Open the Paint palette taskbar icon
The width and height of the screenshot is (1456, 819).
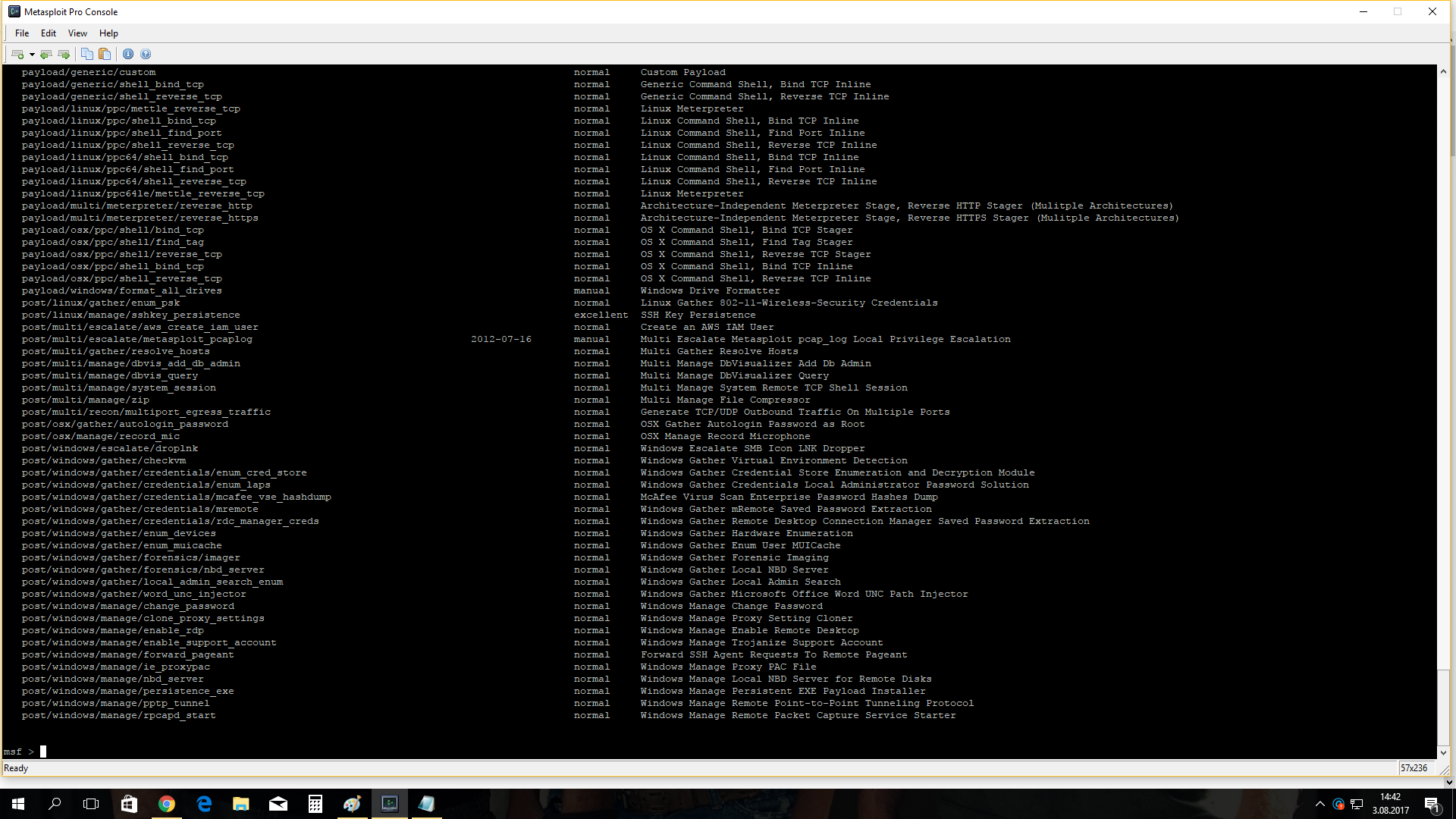(353, 804)
